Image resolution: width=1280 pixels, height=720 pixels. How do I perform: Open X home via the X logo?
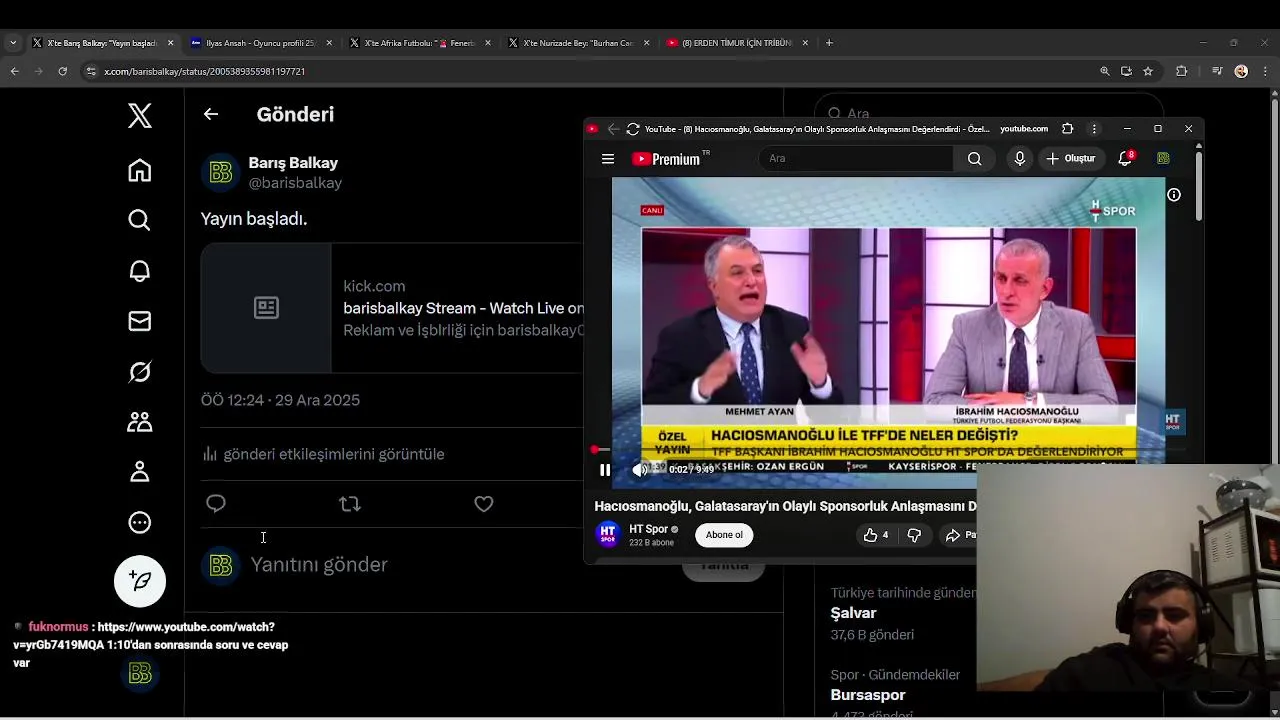(x=140, y=116)
